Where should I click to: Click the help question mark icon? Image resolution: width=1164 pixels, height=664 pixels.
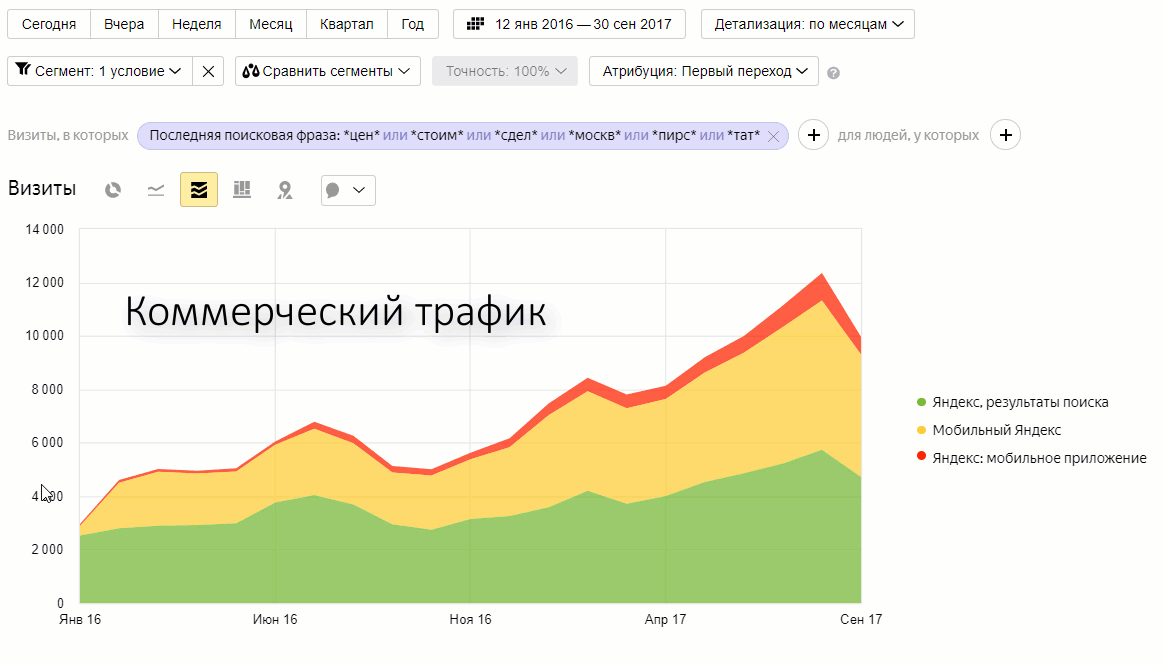[x=834, y=73]
